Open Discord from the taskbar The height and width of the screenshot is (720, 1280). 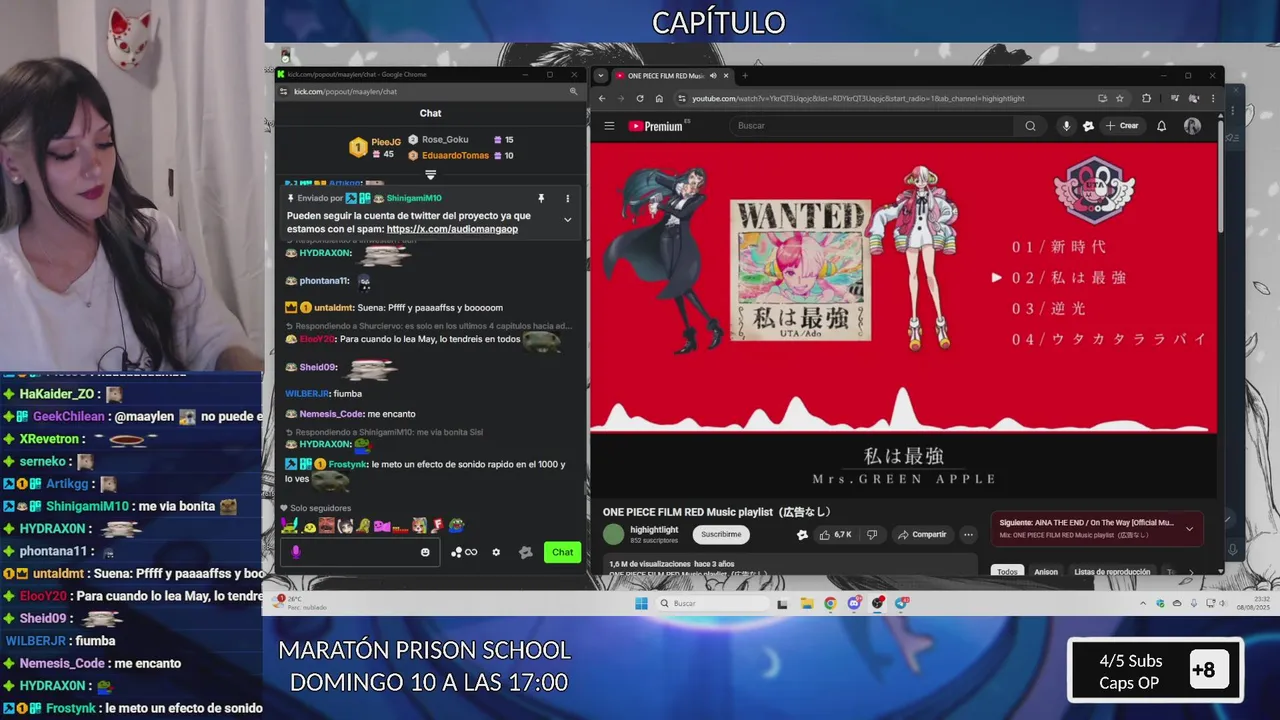point(854,603)
